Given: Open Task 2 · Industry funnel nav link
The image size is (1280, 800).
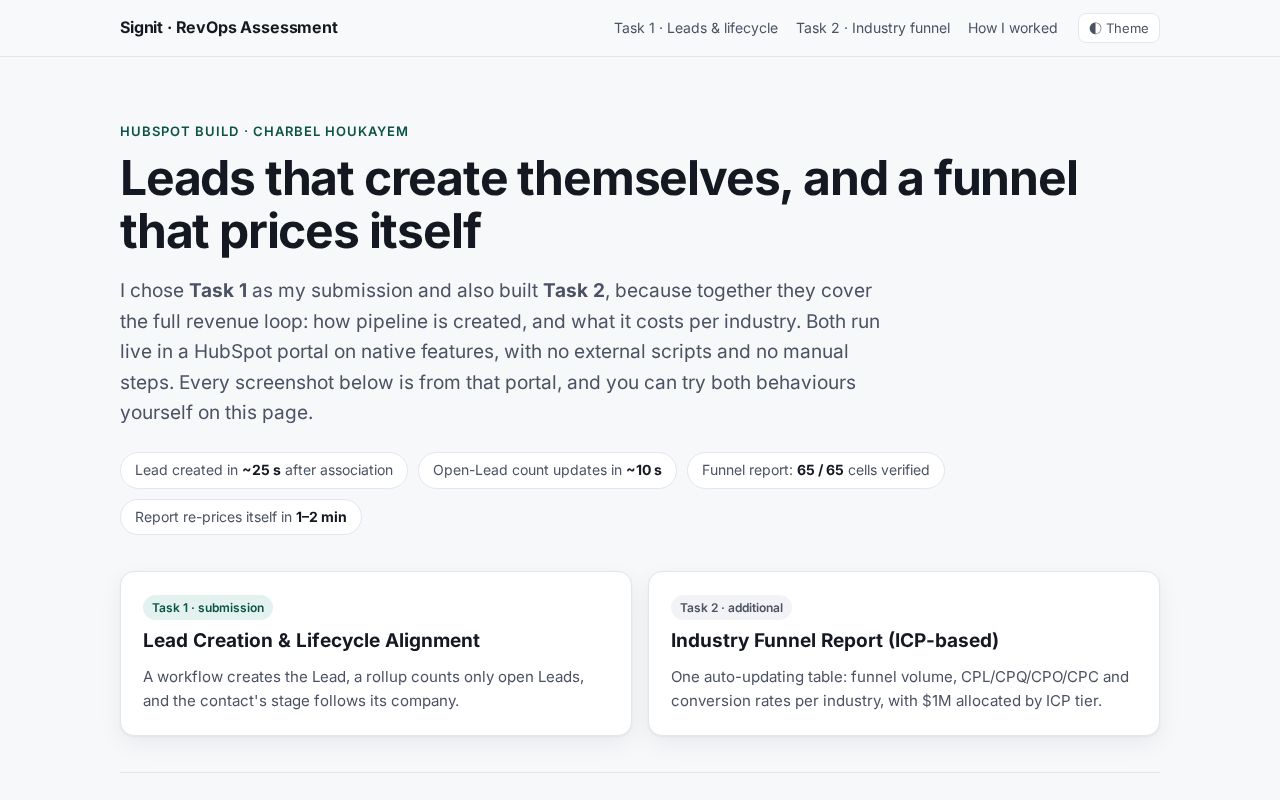Looking at the screenshot, I should pyautogui.click(x=873, y=28).
